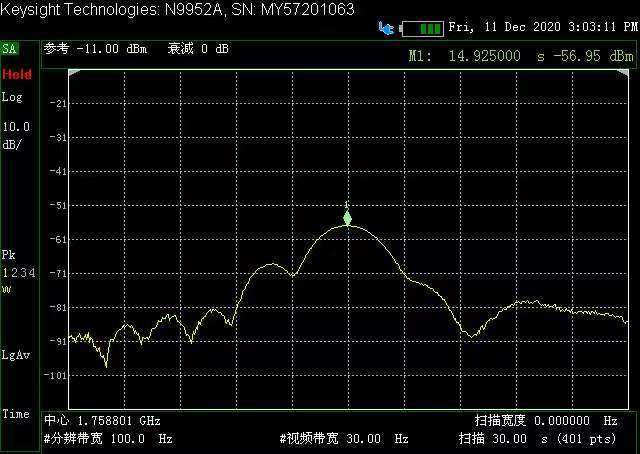Click the red Hold status indicator
Image resolution: width=640 pixels, height=454 pixels.
pos(16,74)
